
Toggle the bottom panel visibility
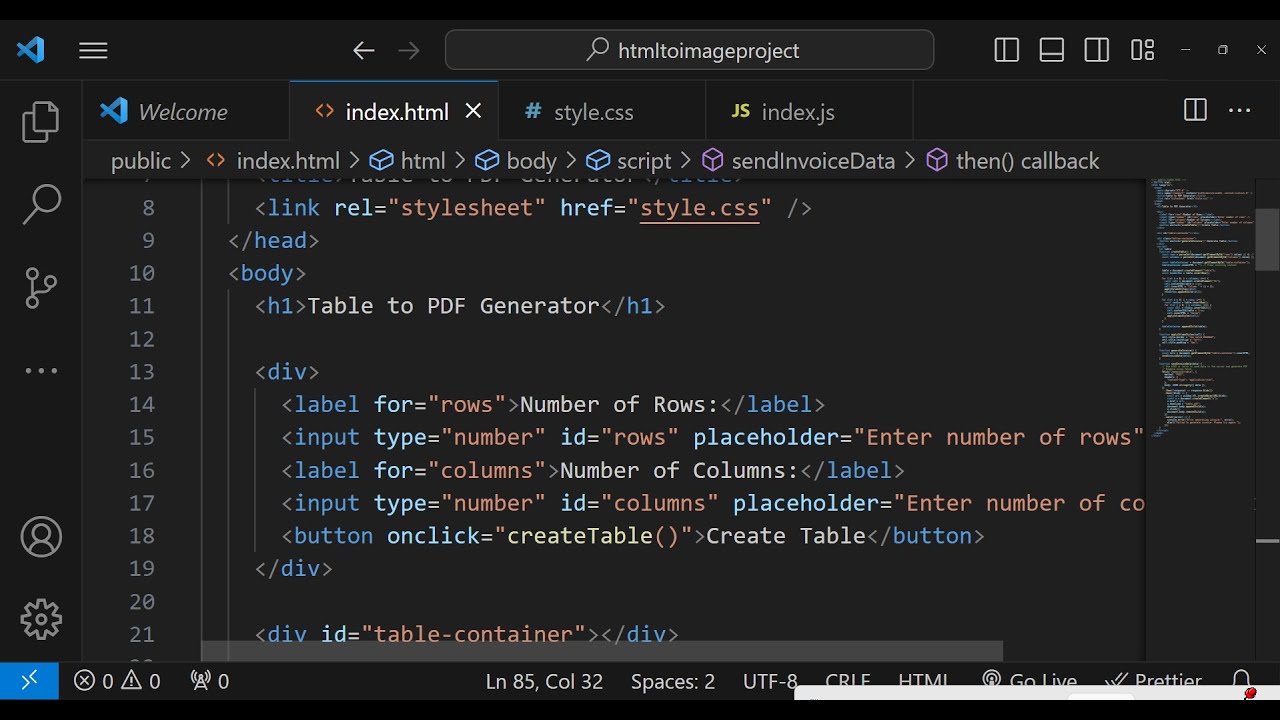tap(1052, 50)
